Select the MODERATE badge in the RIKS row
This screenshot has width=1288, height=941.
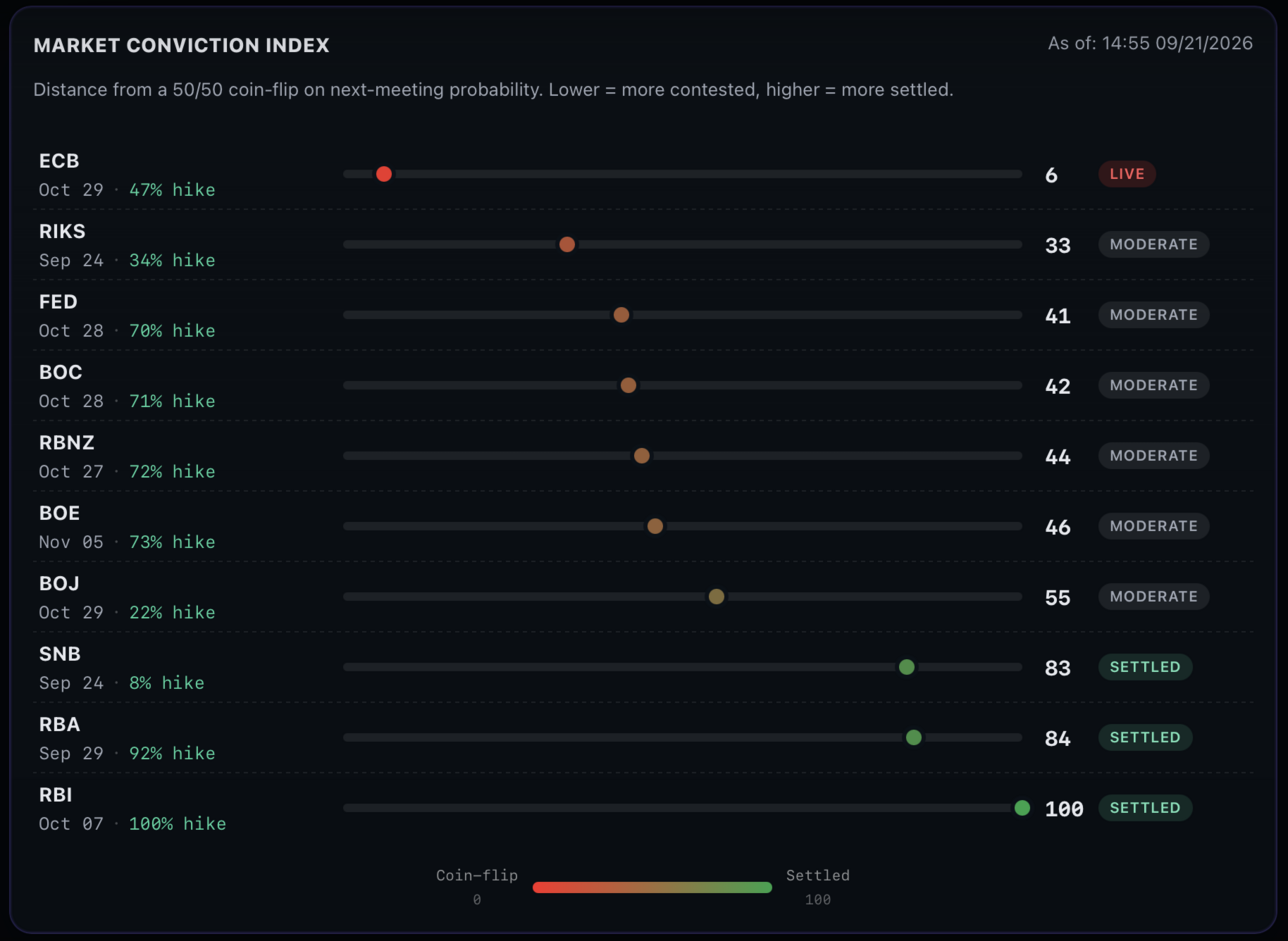pos(1154,244)
